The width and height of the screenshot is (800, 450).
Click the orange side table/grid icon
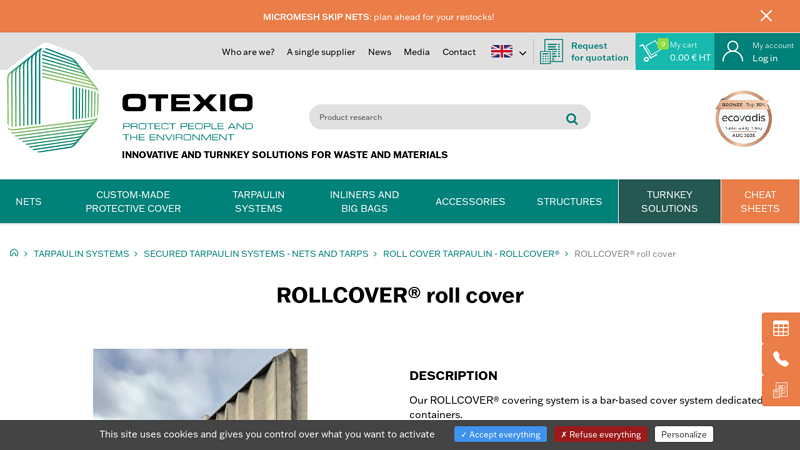tap(781, 329)
